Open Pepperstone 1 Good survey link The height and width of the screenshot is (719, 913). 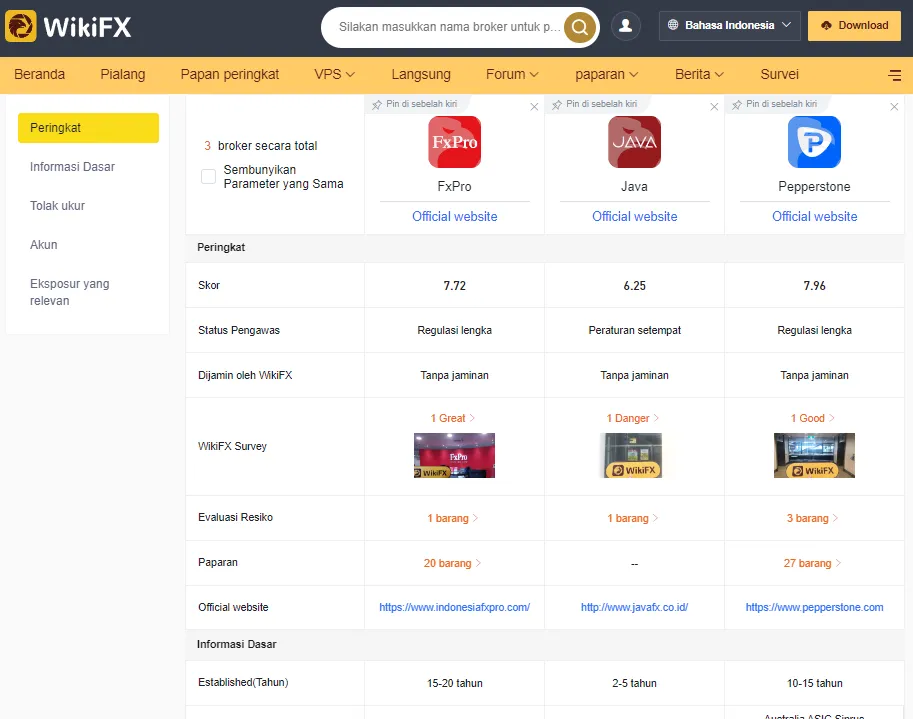[x=812, y=418]
